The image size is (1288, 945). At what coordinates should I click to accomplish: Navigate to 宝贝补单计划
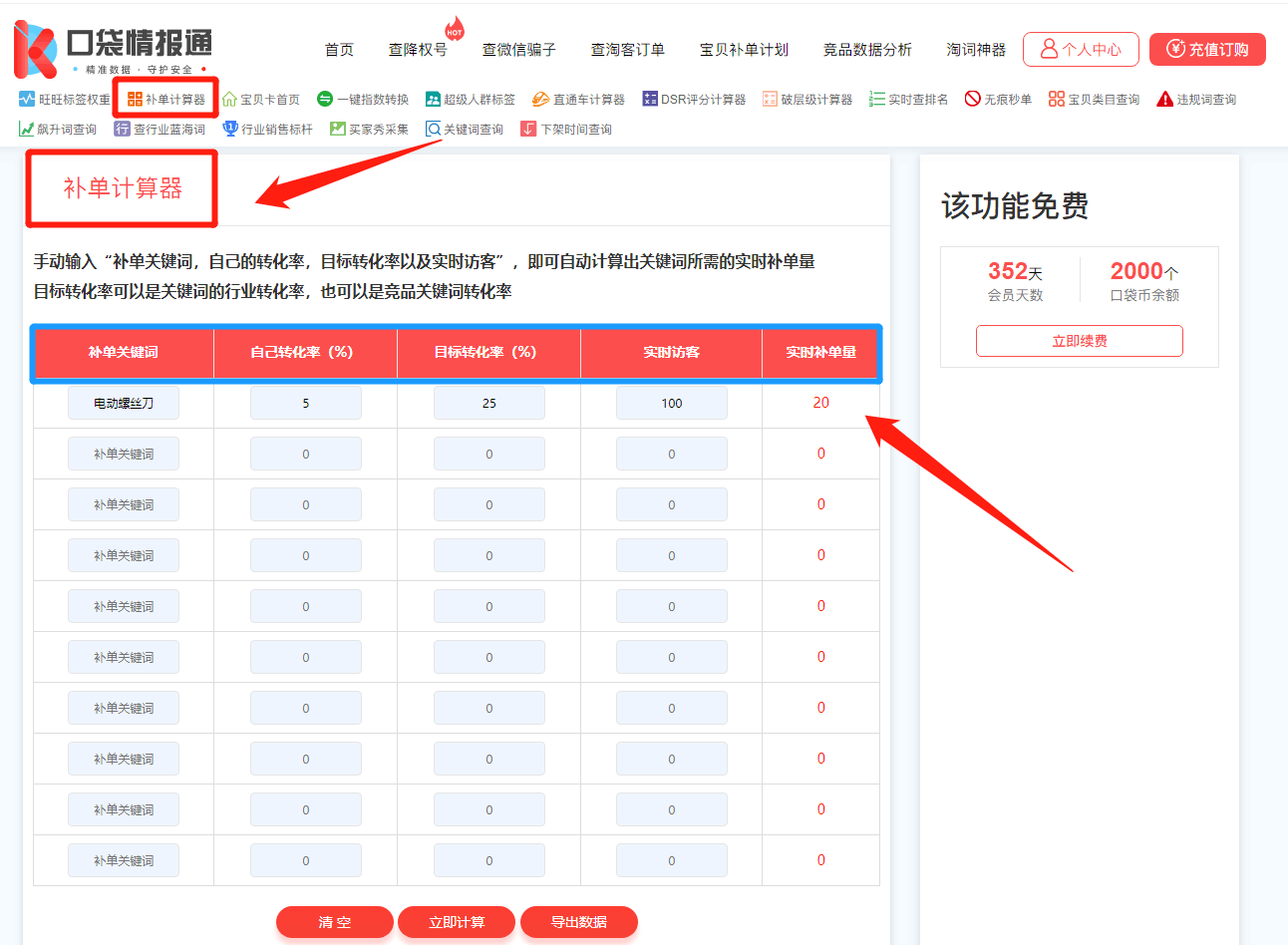(744, 50)
